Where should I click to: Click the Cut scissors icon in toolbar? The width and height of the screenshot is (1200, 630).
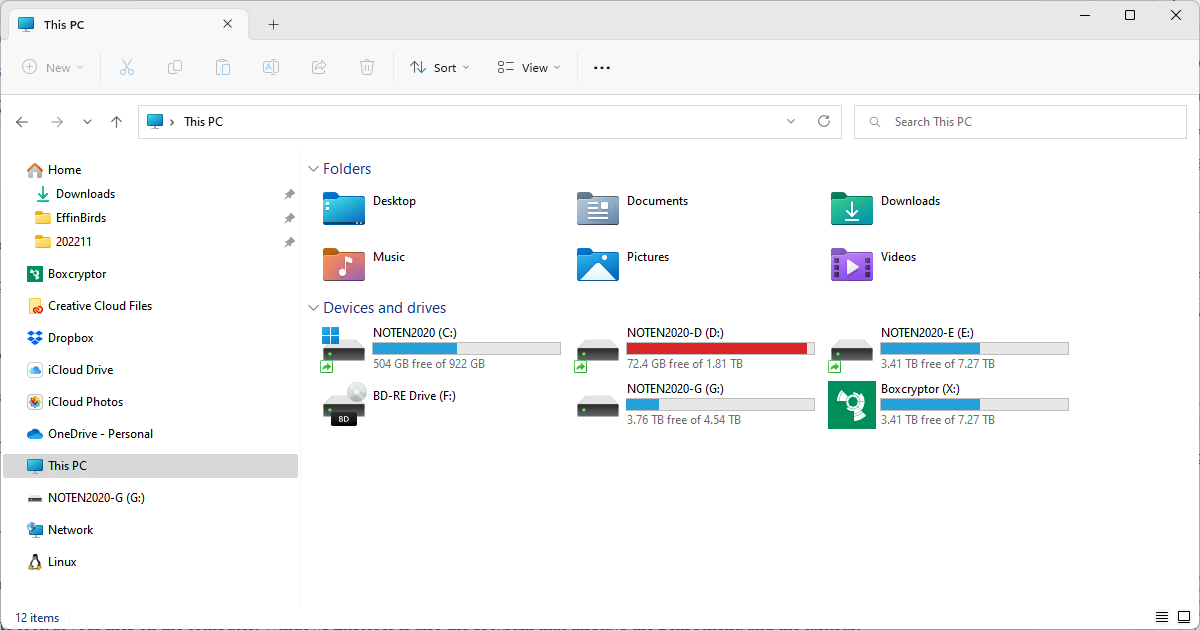(127, 67)
